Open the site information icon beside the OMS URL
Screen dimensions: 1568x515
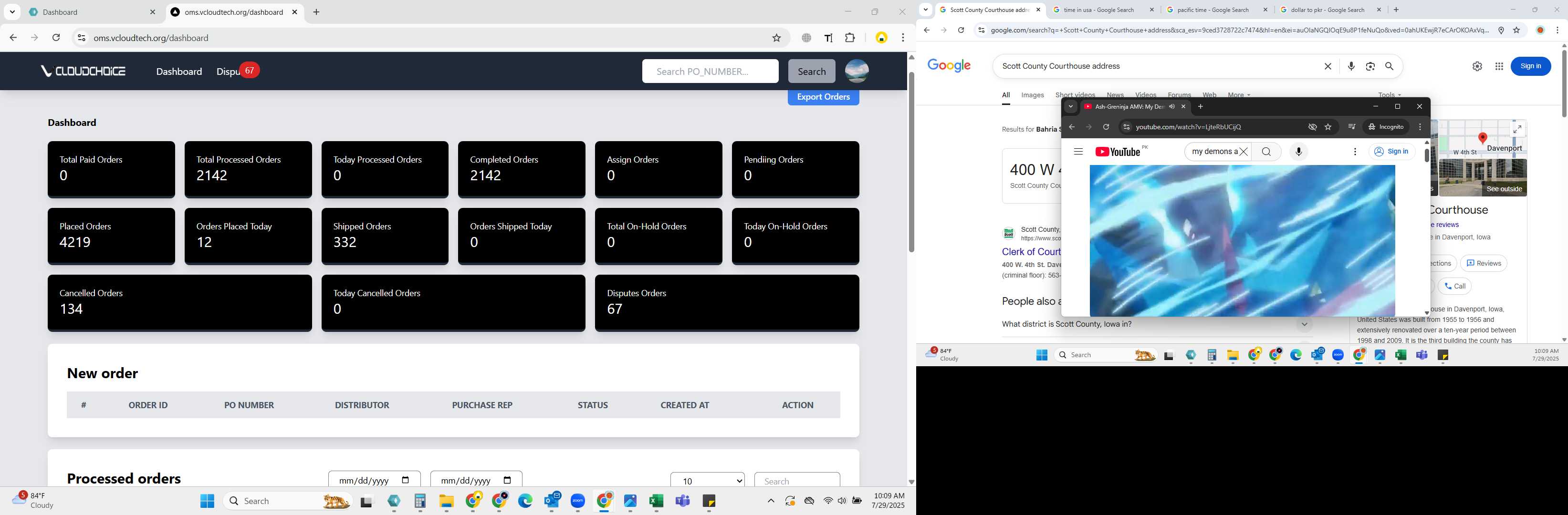click(81, 38)
